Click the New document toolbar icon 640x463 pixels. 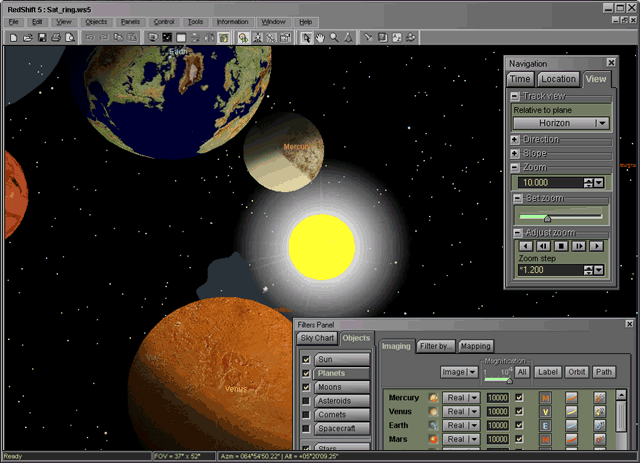coord(13,38)
